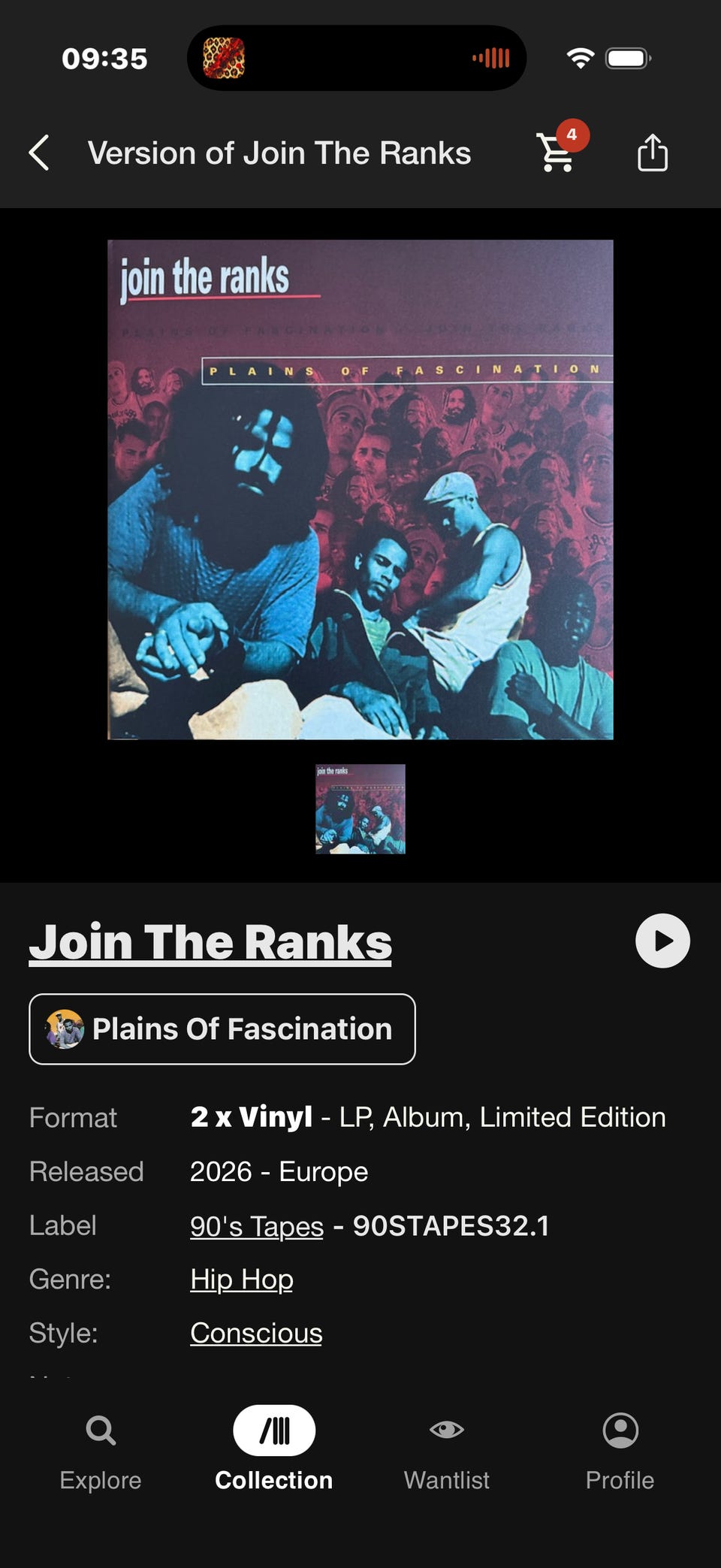721x1568 pixels.
Task: Select the small album cover thumbnail
Action: click(360, 809)
